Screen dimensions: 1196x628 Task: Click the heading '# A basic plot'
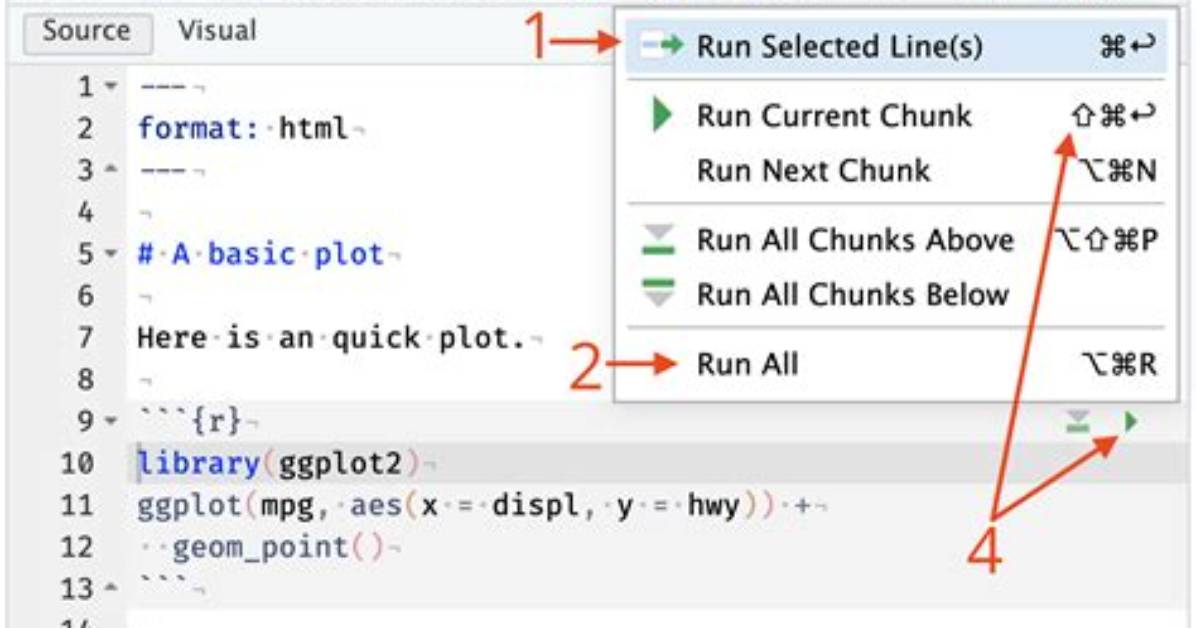pyautogui.click(x=261, y=253)
